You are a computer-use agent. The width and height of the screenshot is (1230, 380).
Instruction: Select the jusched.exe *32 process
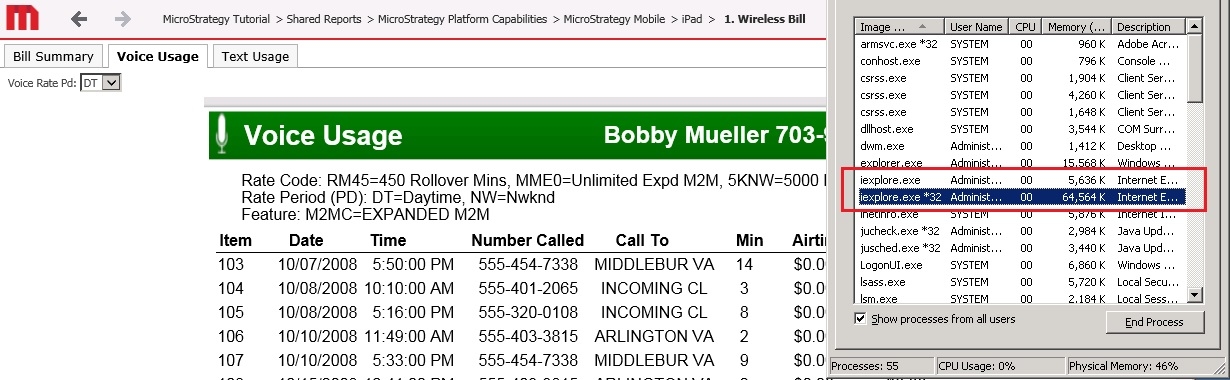(x=1022, y=248)
